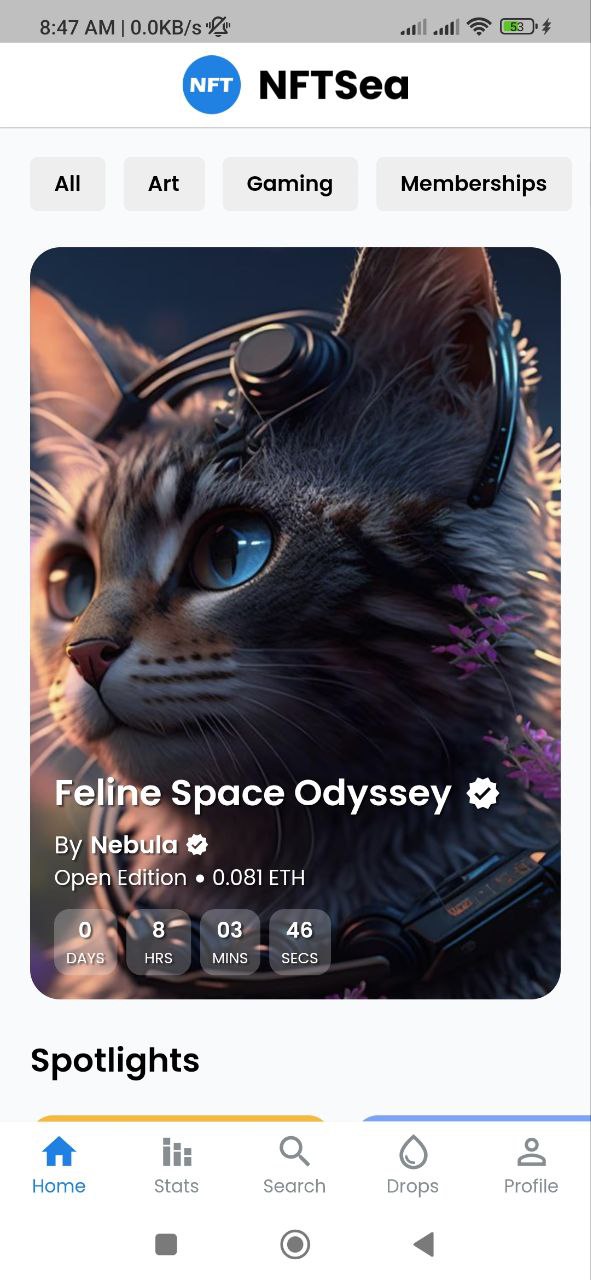Open the Home tab icon

click(59, 1153)
